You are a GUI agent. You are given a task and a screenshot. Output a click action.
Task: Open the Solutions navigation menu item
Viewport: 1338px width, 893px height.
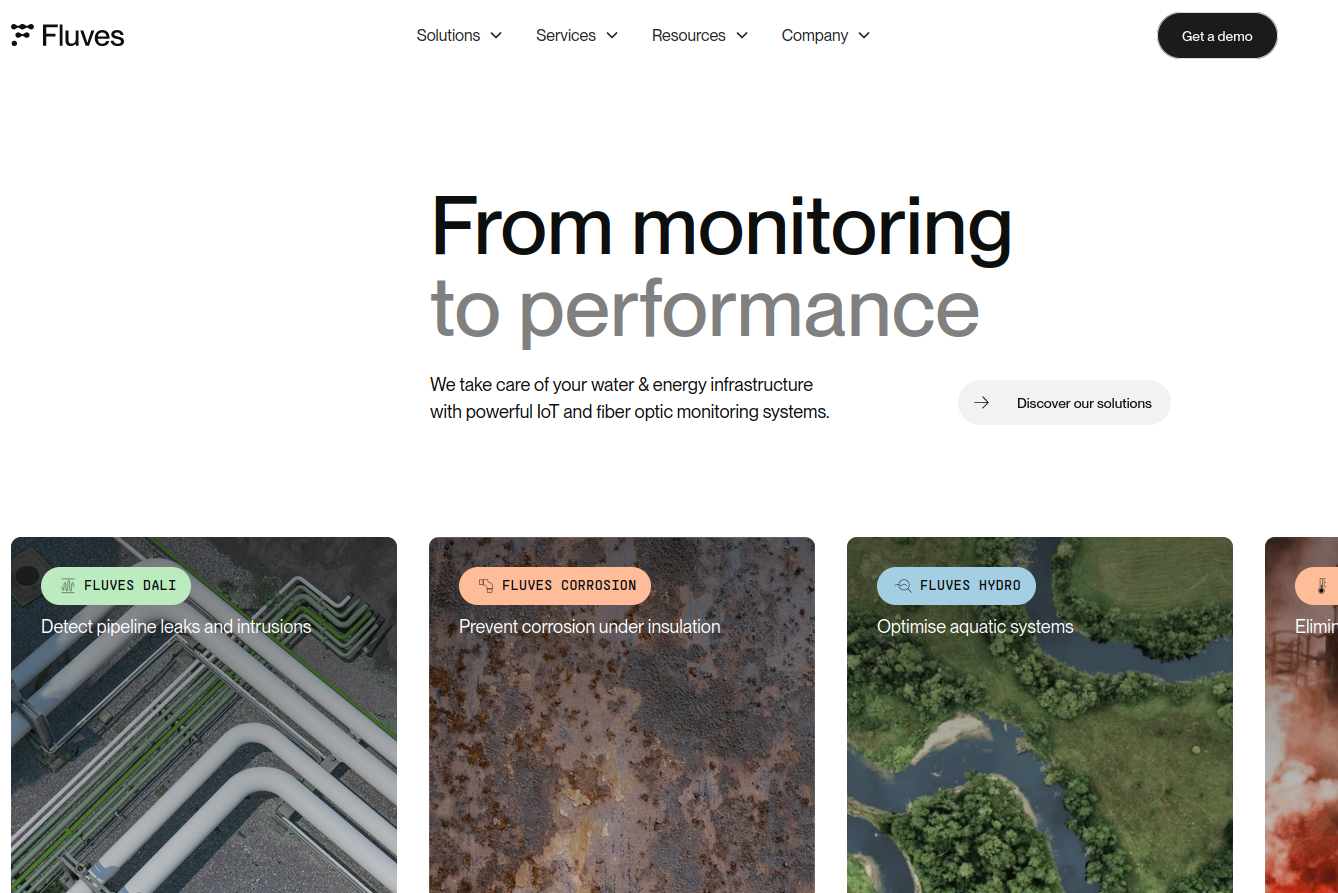pos(448,36)
